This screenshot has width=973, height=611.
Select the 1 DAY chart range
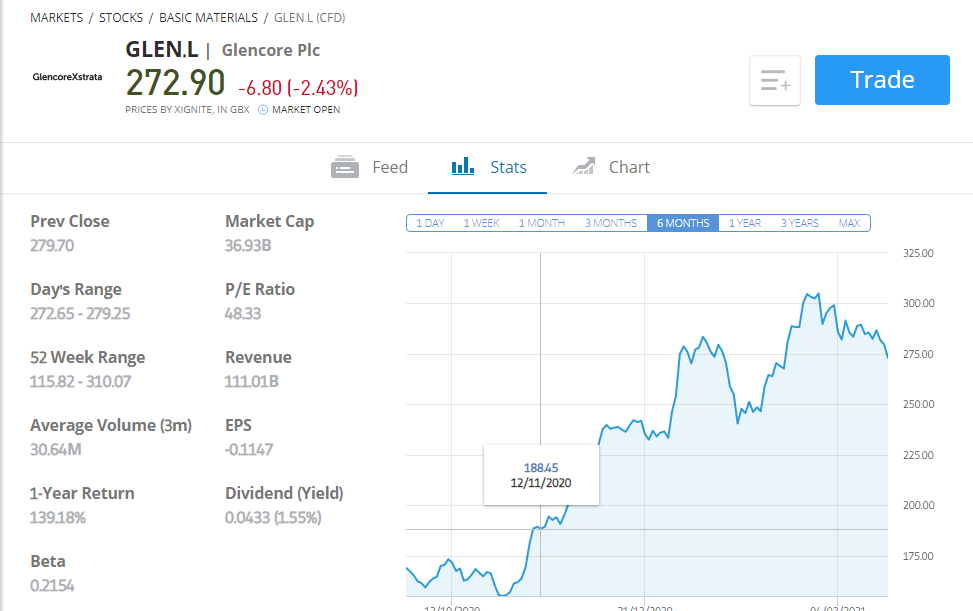pyautogui.click(x=430, y=223)
